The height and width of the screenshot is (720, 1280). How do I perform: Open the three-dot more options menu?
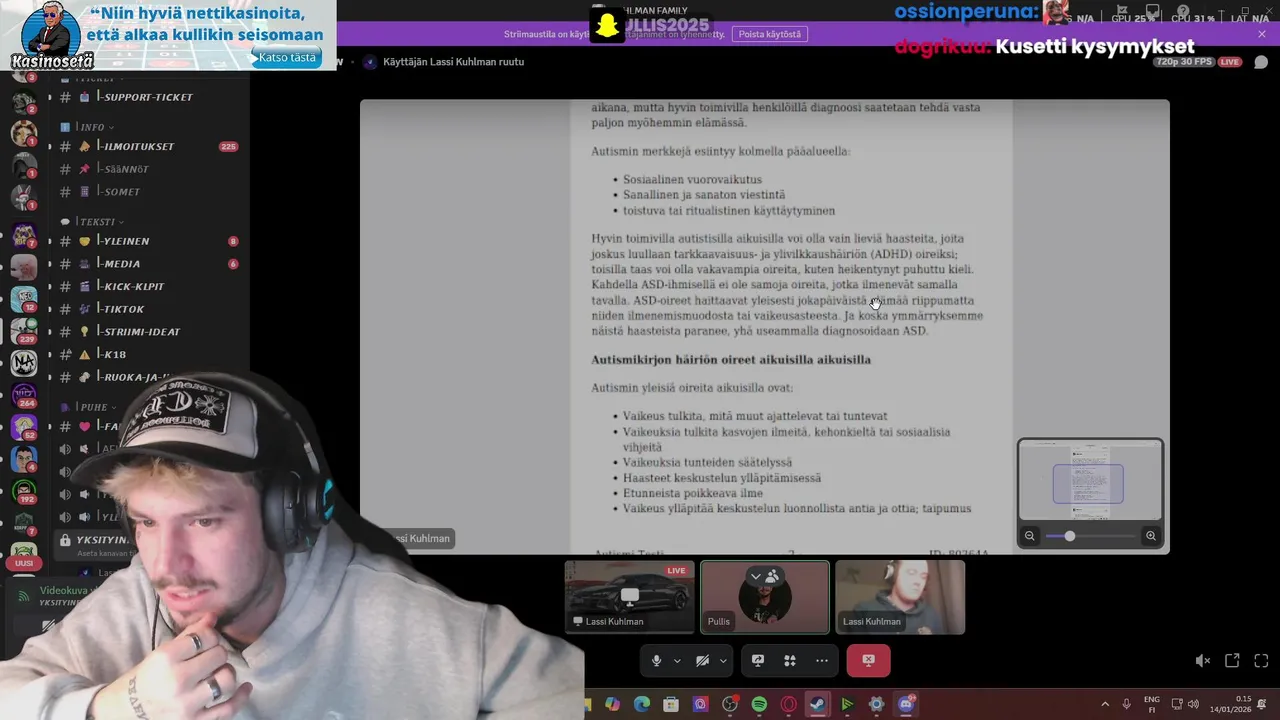coord(822,660)
